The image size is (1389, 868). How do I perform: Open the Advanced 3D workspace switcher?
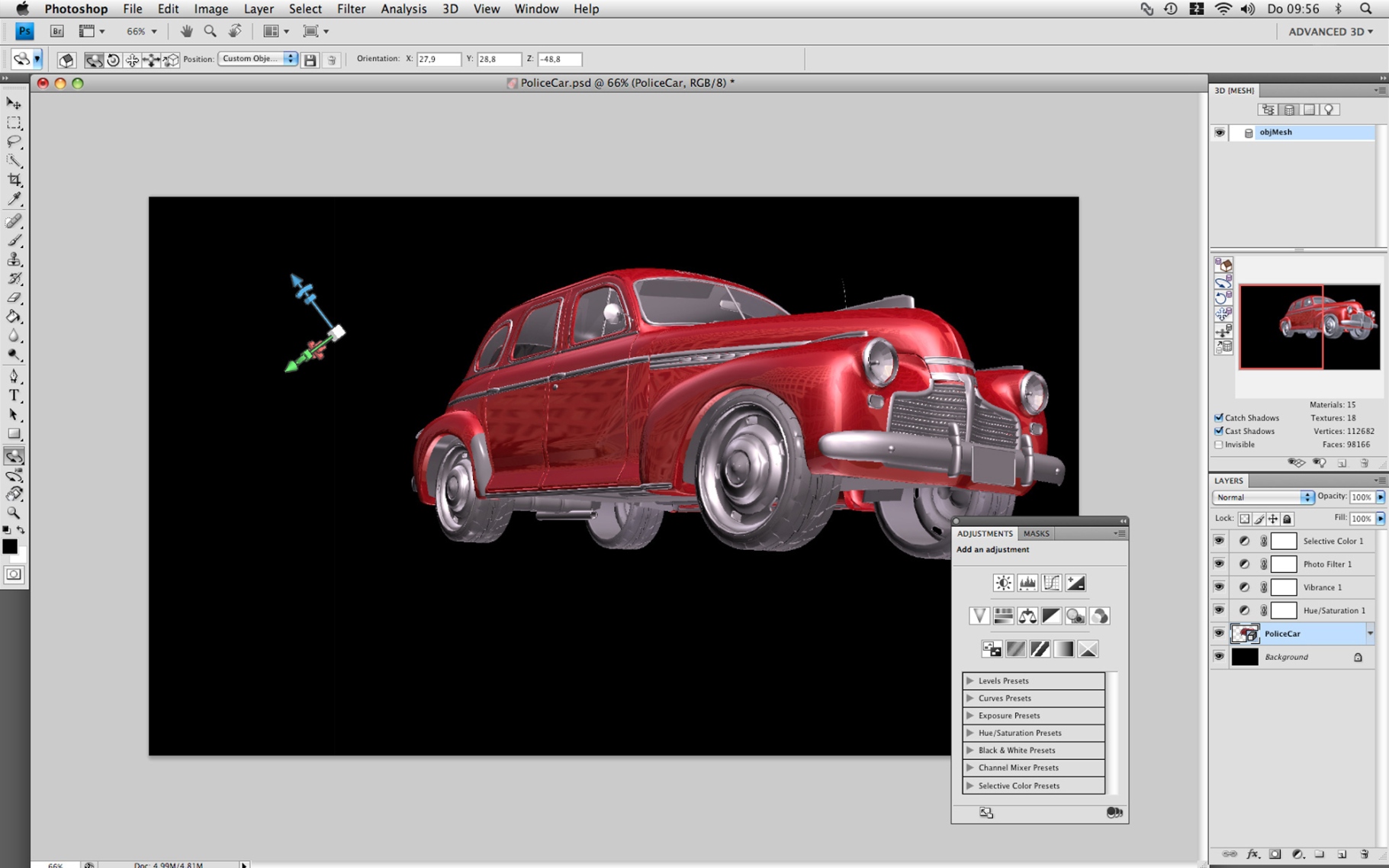pyautogui.click(x=1330, y=31)
